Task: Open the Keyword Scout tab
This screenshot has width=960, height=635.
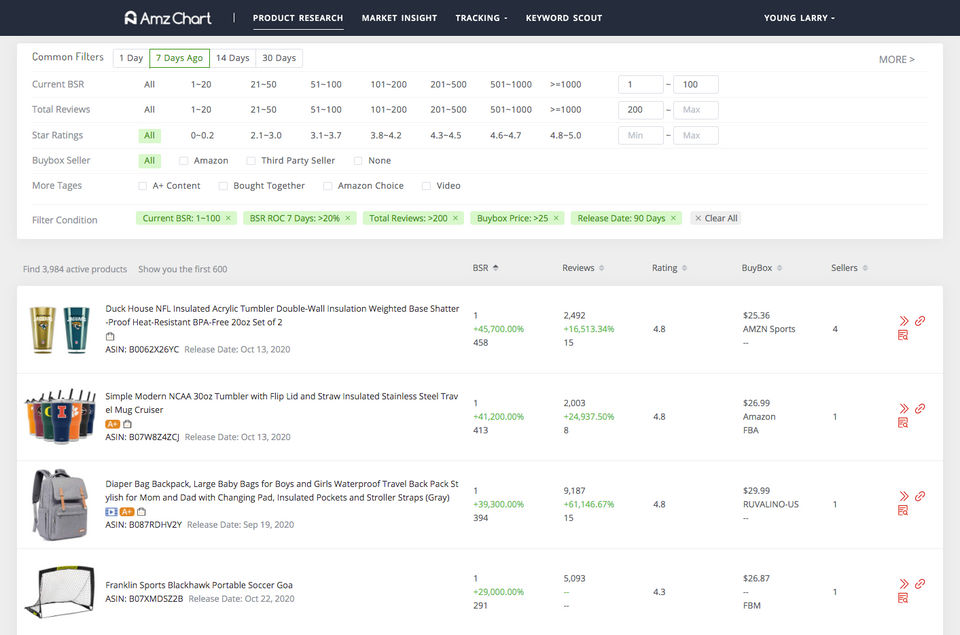Action: 564,18
